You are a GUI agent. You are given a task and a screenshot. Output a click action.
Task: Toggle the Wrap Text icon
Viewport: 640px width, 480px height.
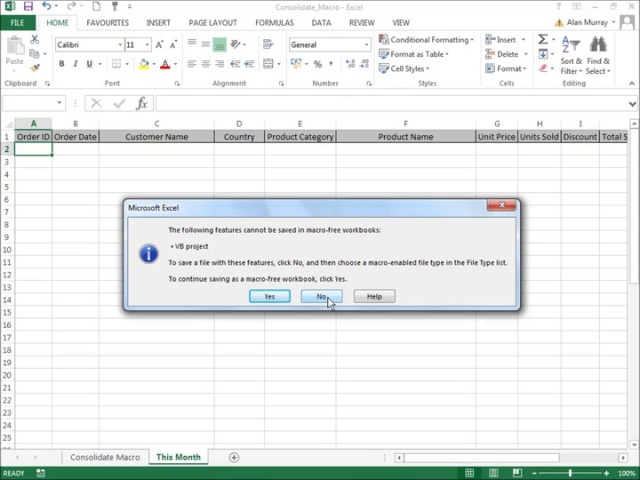pos(268,44)
